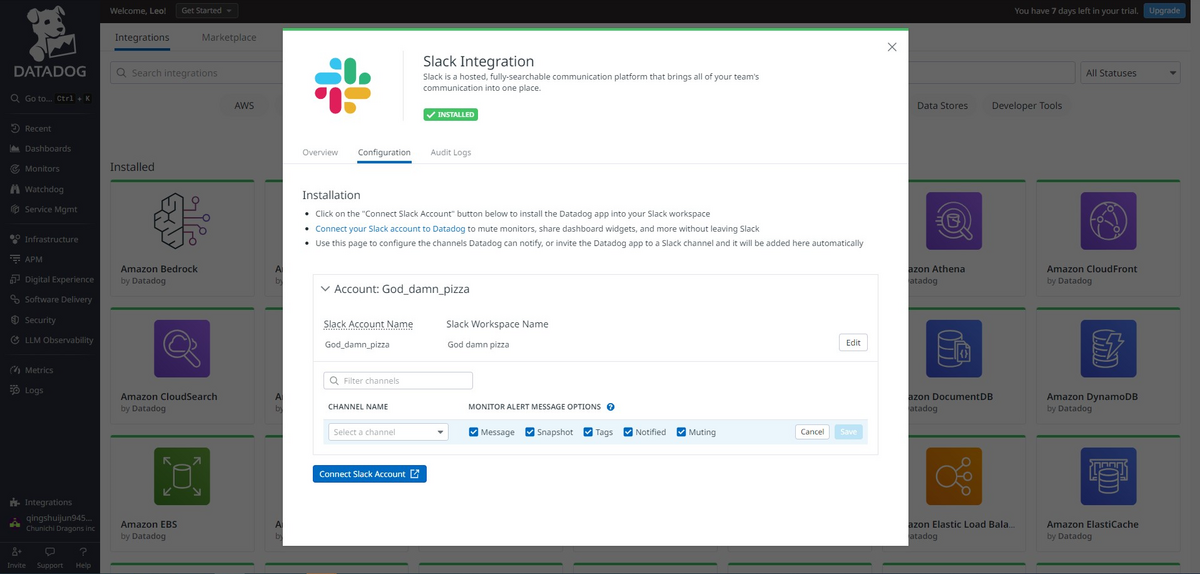
Task: Click the Connect Slack Account button
Action: 370,474
